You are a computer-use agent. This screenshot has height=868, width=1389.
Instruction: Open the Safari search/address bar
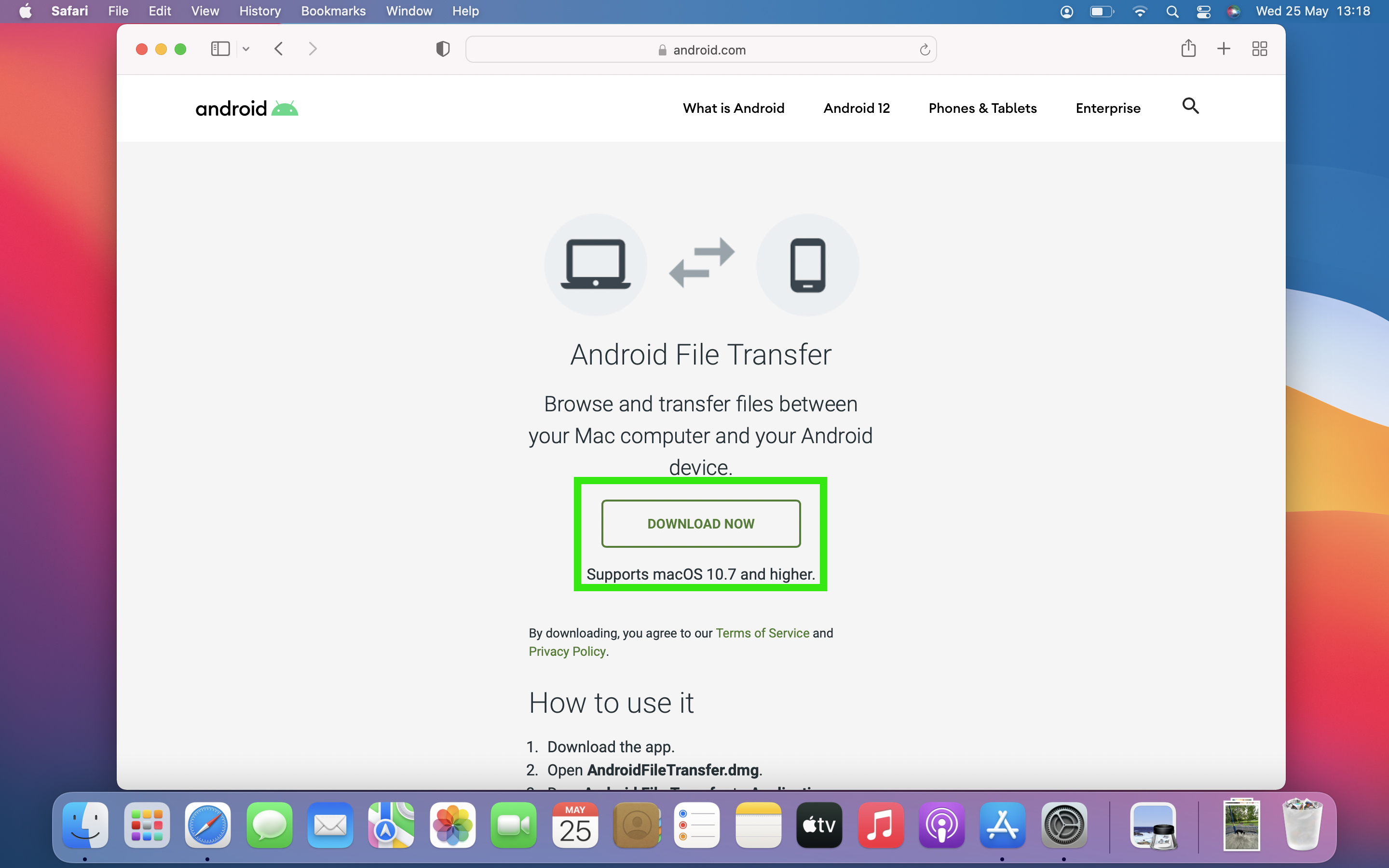point(700,49)
